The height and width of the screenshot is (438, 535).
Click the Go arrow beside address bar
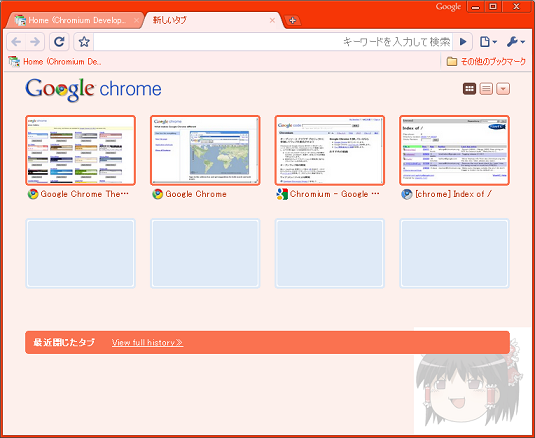click(463, 42)
